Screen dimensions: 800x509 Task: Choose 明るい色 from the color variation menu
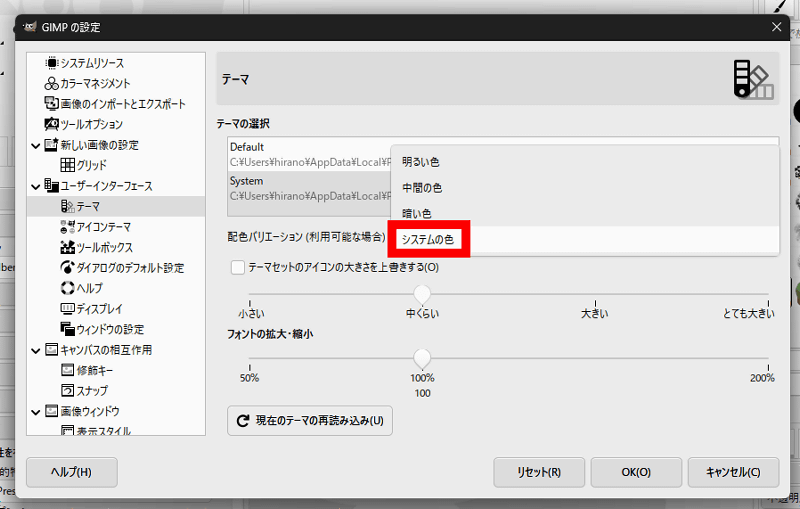421,161
